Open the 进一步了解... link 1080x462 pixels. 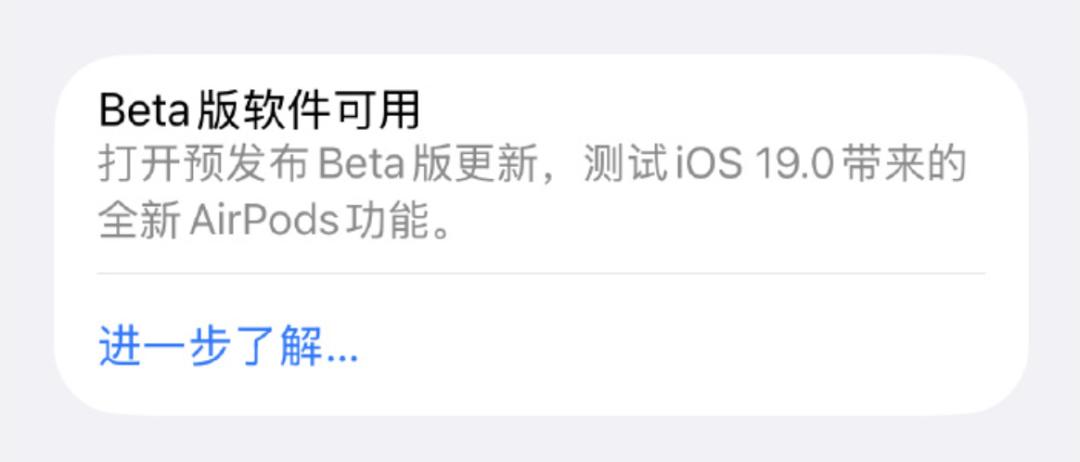point(229,346)
